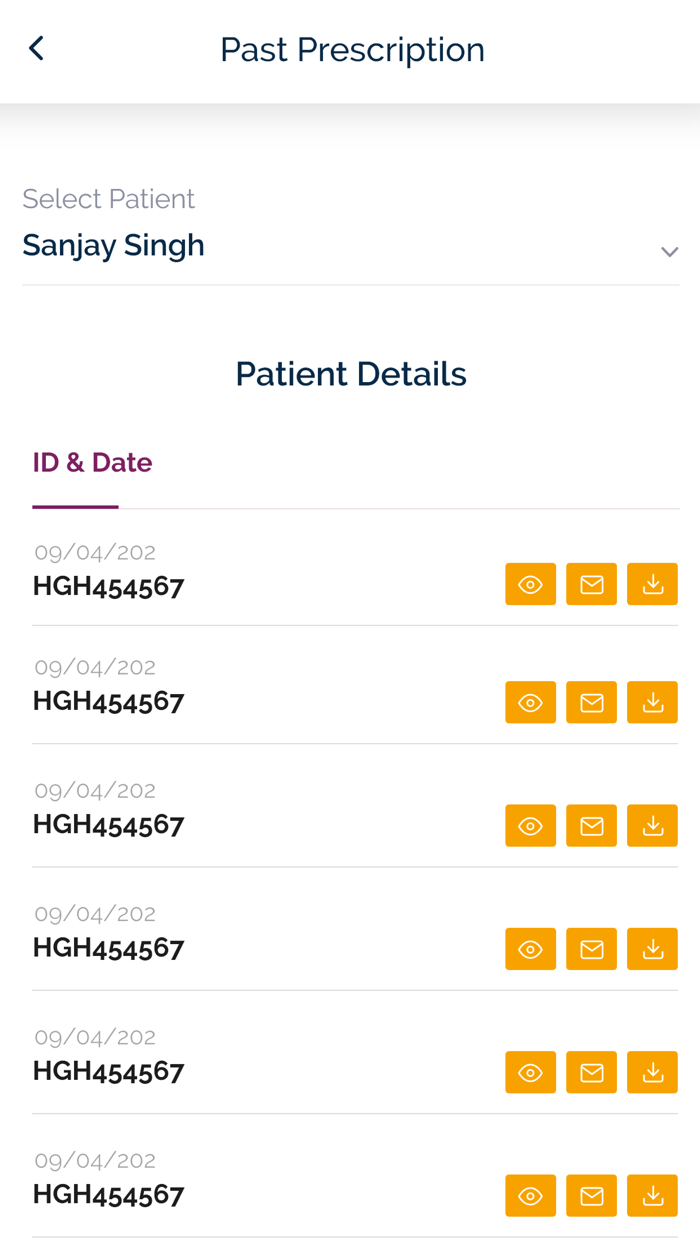Viewport: 700px width, 1244px height.
Task: Download the first prescription in the list
Action: [652, 585]
